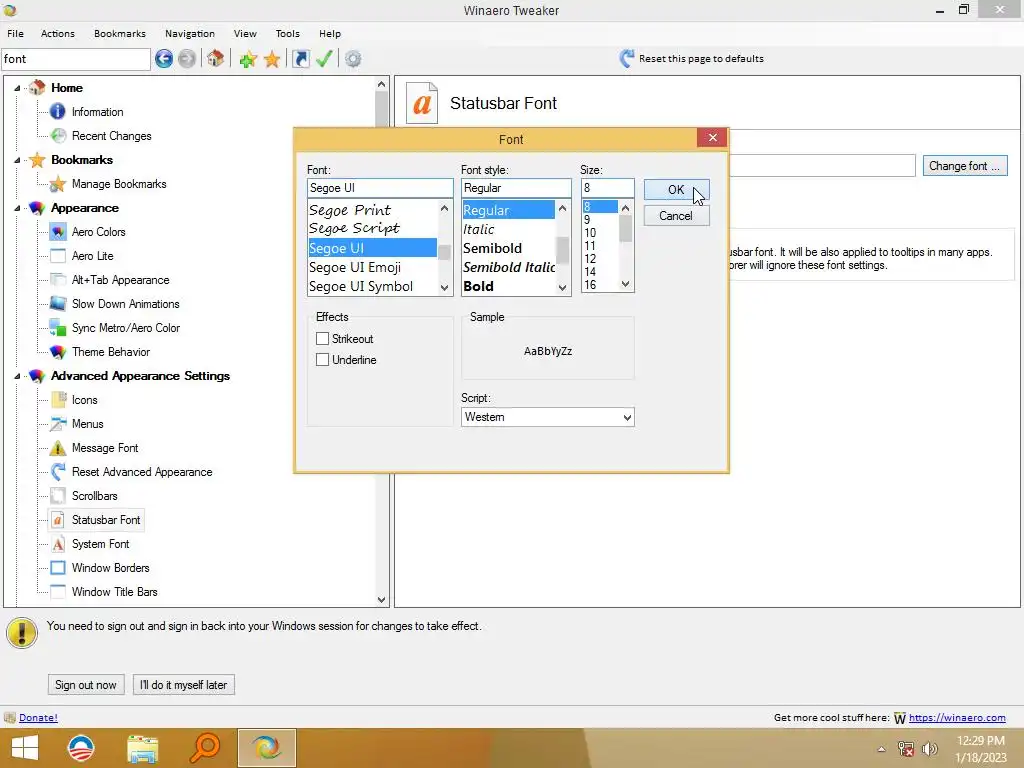Open File Explorer in taskbar

142,748
